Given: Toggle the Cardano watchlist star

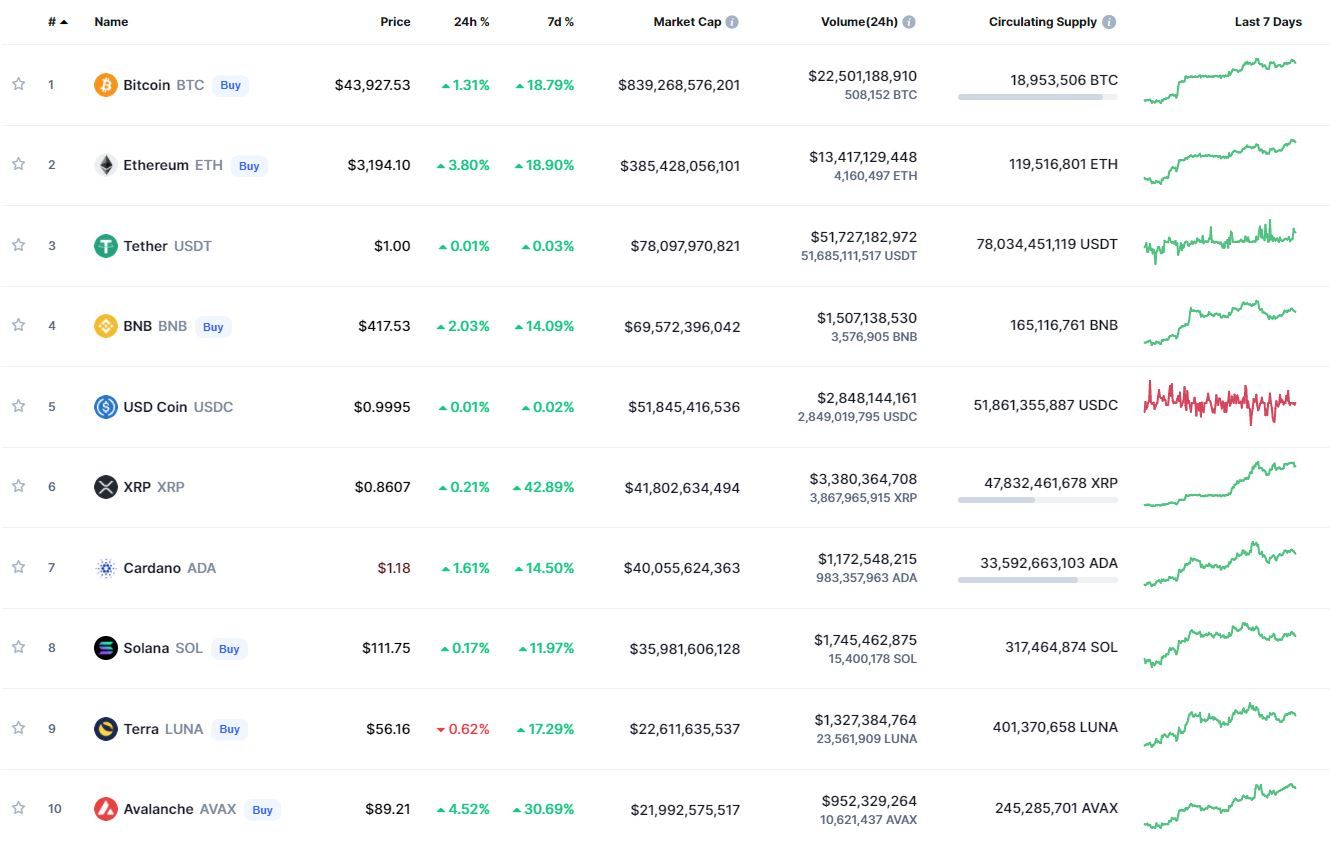Looking at the screenshot, I should click(18, 567).
